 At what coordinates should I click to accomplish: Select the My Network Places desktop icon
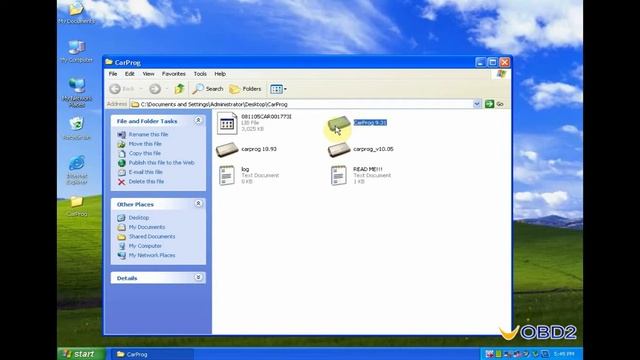[x=76, y=92]
